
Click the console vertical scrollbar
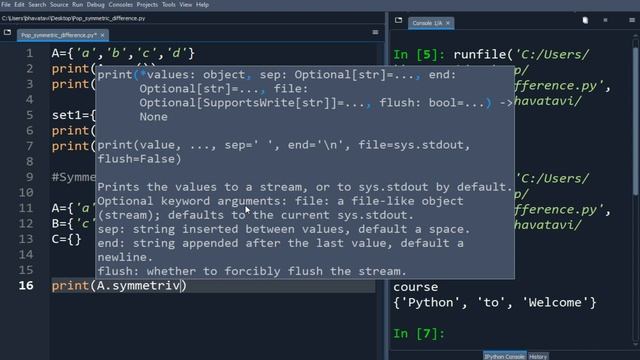[636, 122]
